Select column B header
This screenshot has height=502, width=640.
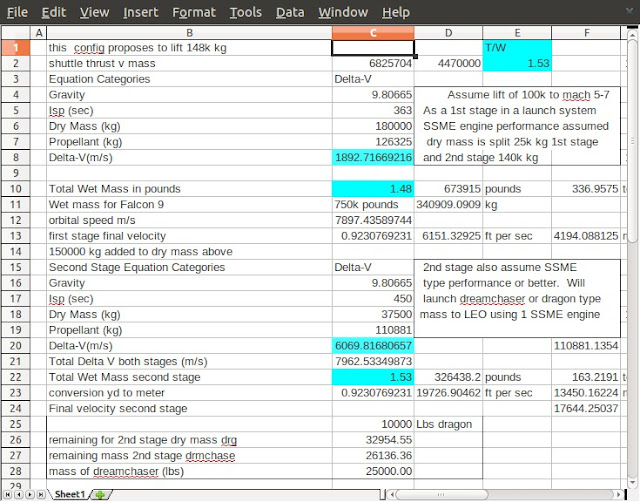click(189, 33)
